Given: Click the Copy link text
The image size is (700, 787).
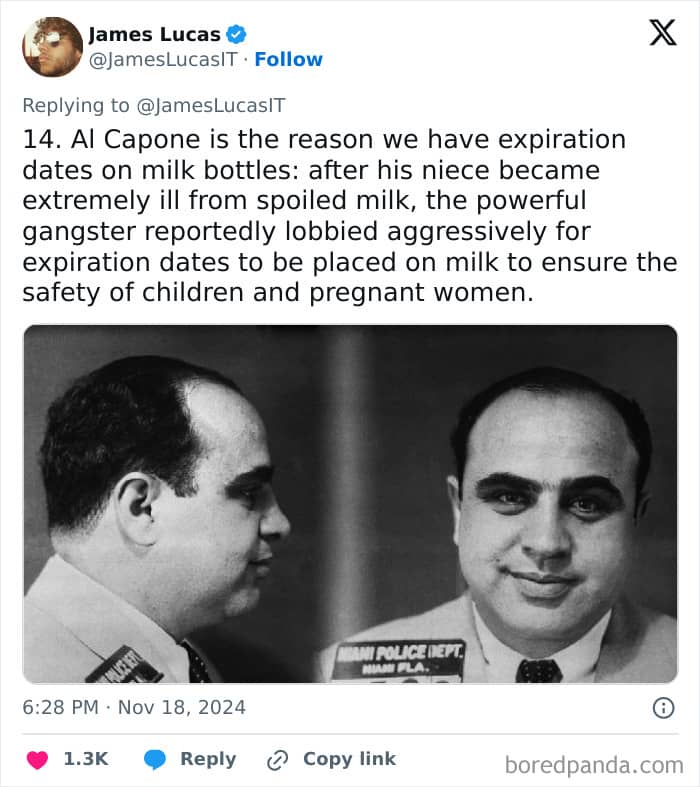Looking at the screenshot, I should (349, 760).
